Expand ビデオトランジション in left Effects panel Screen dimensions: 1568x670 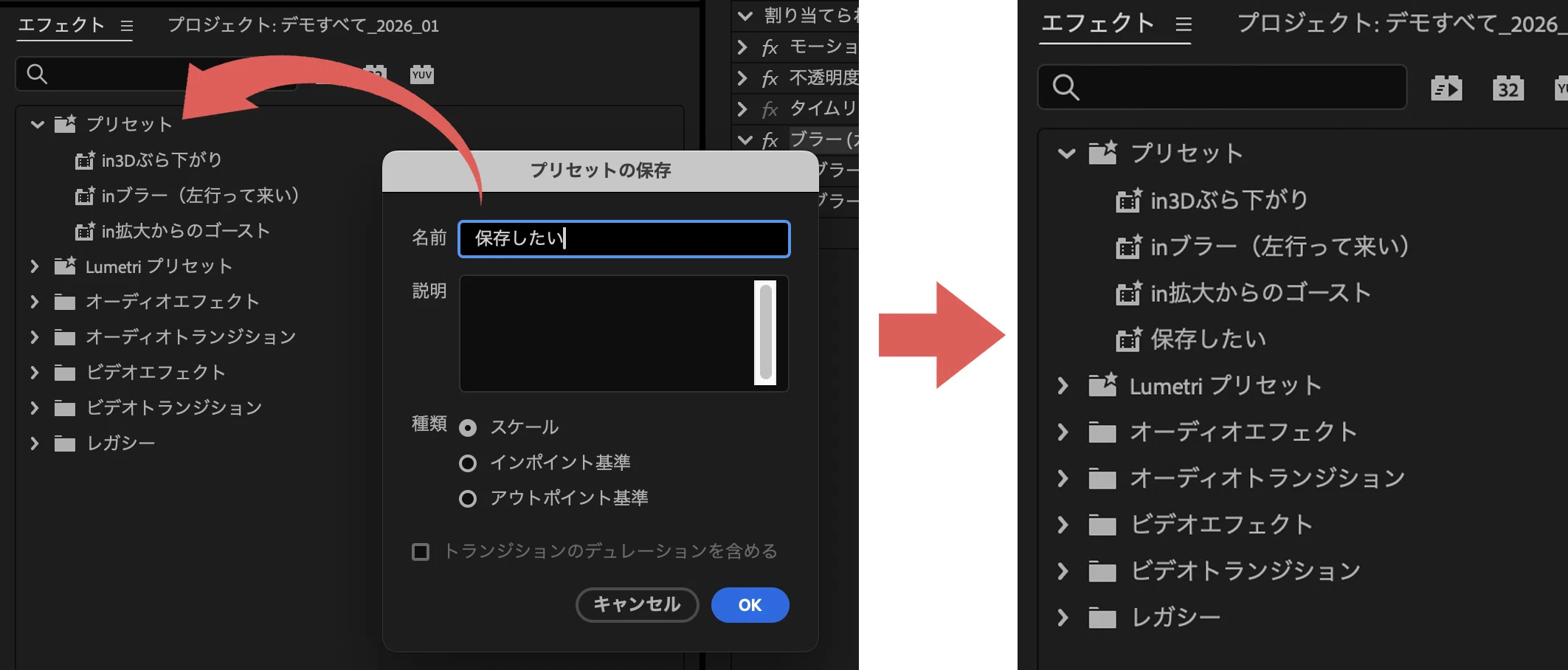[34, 408]
